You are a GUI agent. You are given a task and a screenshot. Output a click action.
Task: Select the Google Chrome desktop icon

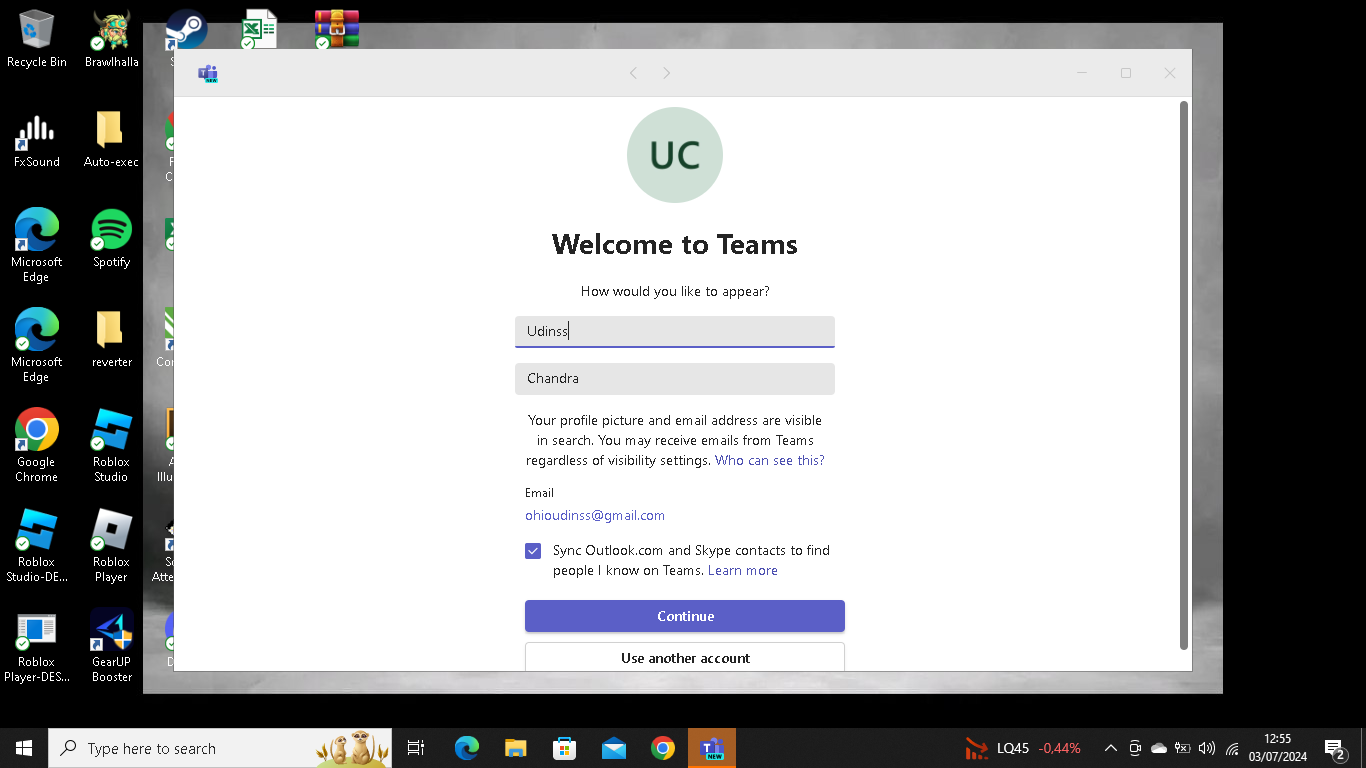pos(37,445)
